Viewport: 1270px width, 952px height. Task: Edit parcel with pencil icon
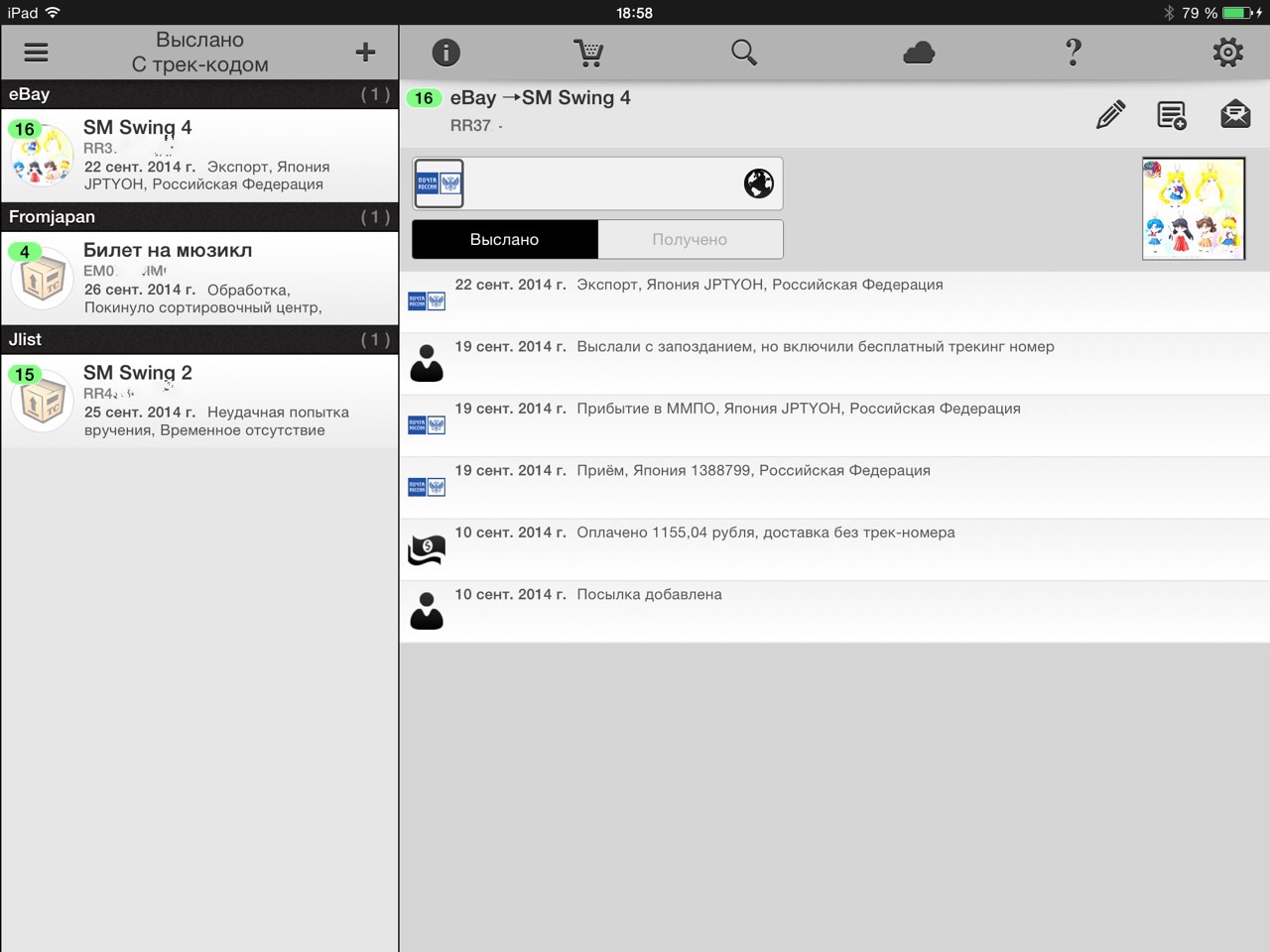click(x=1110, y=115)
